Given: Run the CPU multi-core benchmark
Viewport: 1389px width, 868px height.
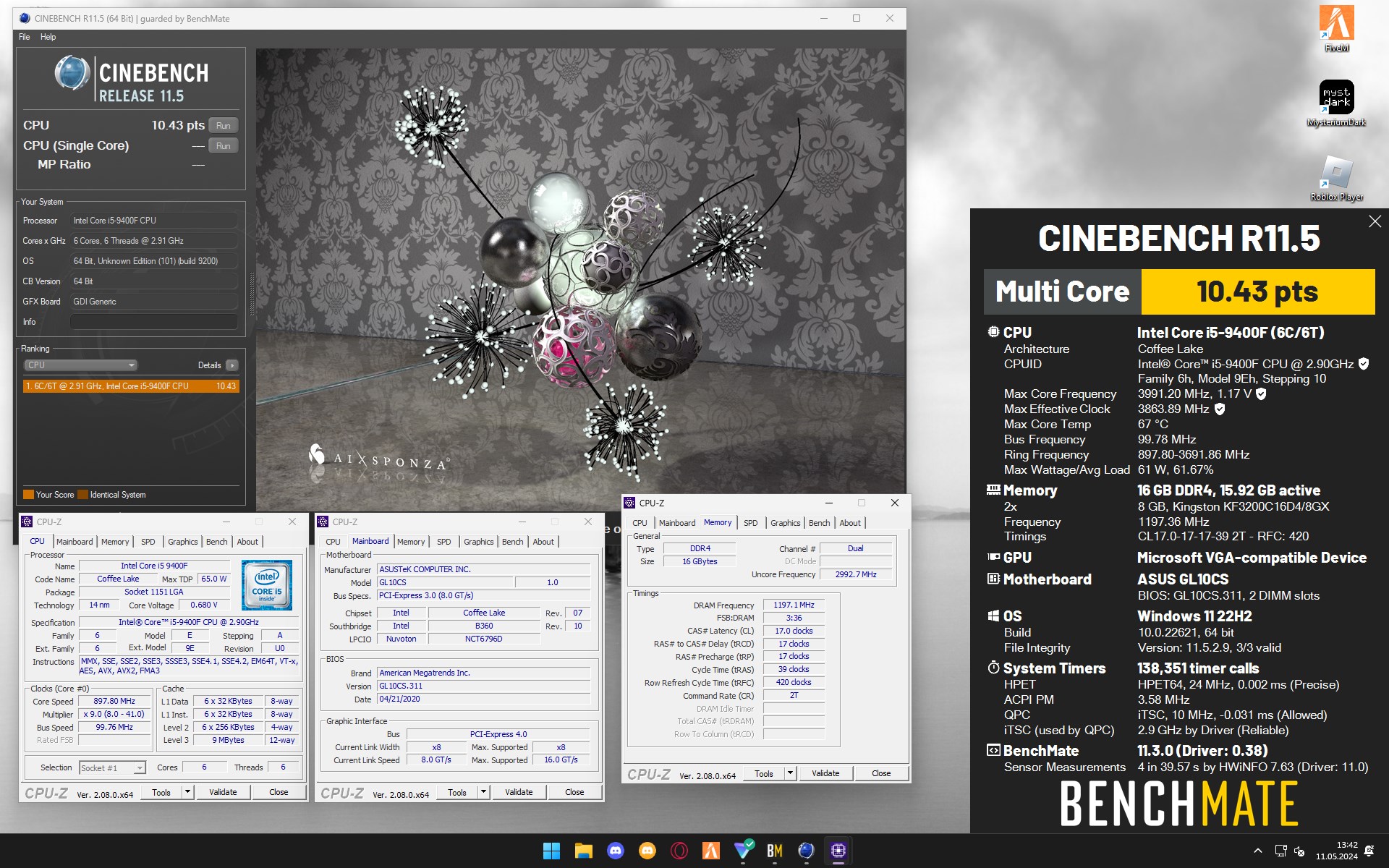Looking at the screenshot, I should (x=224, y=125).
